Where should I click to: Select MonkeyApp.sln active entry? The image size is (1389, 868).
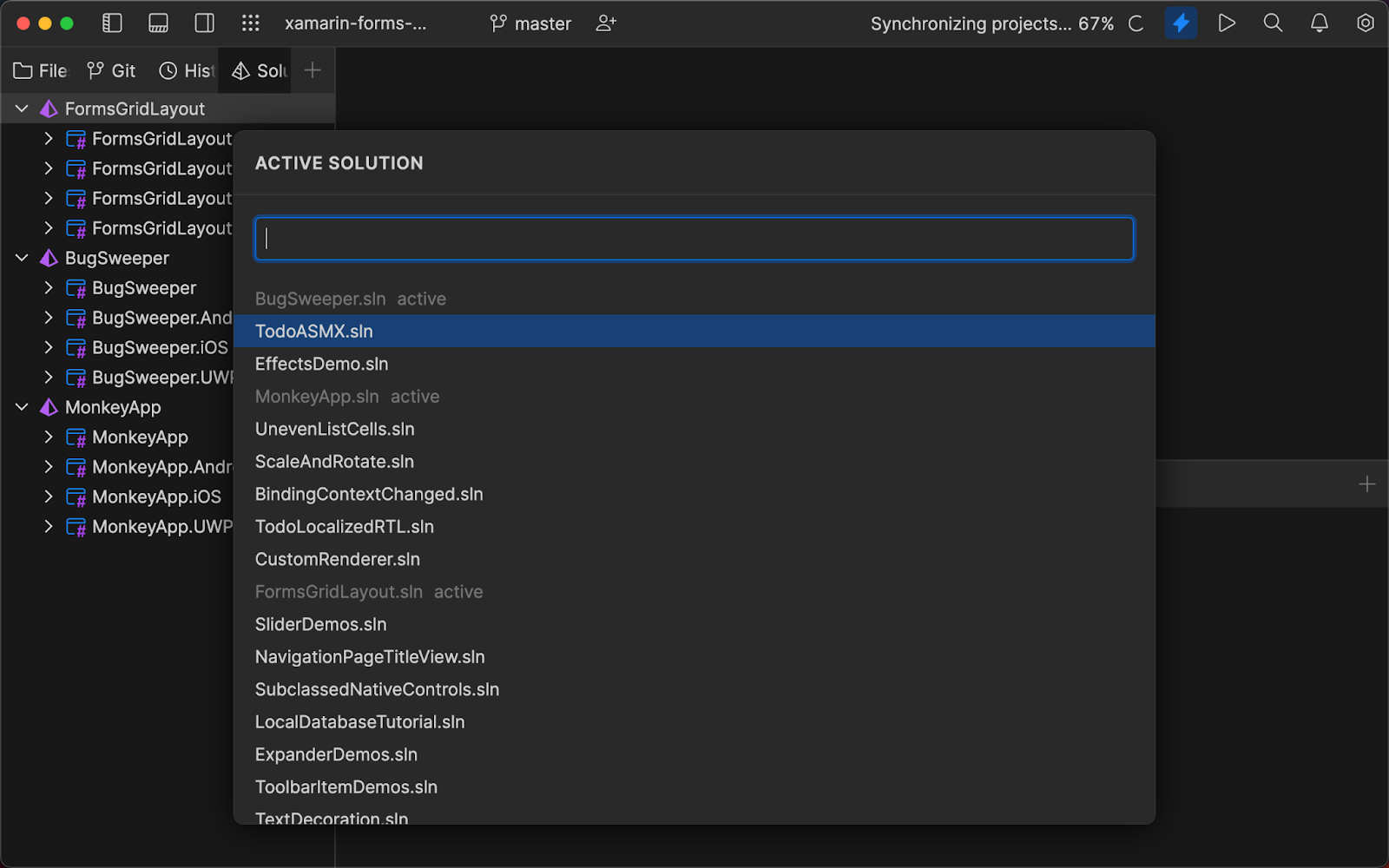click(x=694, y=396)
